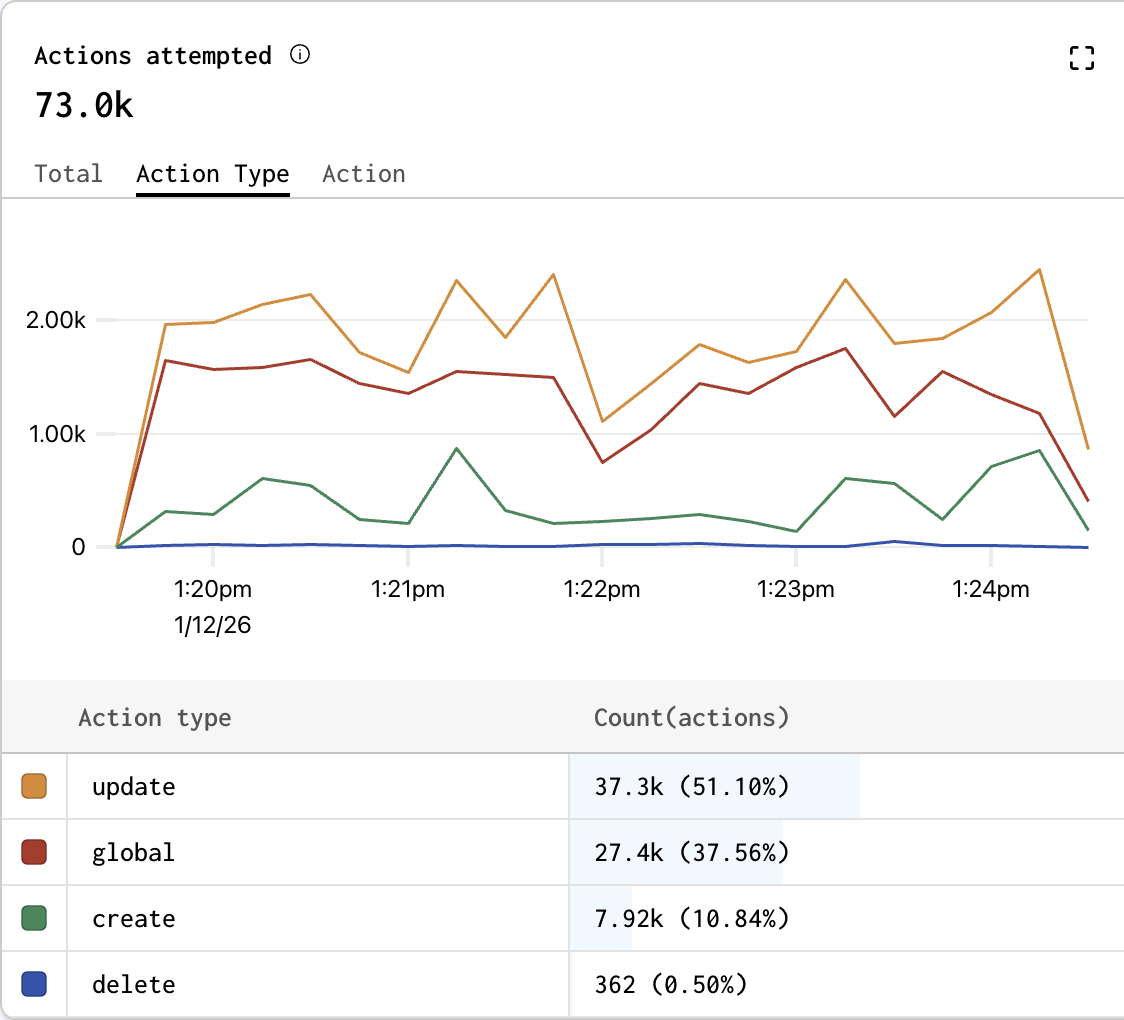1124x1020 pixels.
Task: Expand the chart to fullscreen
Action: pos(1081,58)
